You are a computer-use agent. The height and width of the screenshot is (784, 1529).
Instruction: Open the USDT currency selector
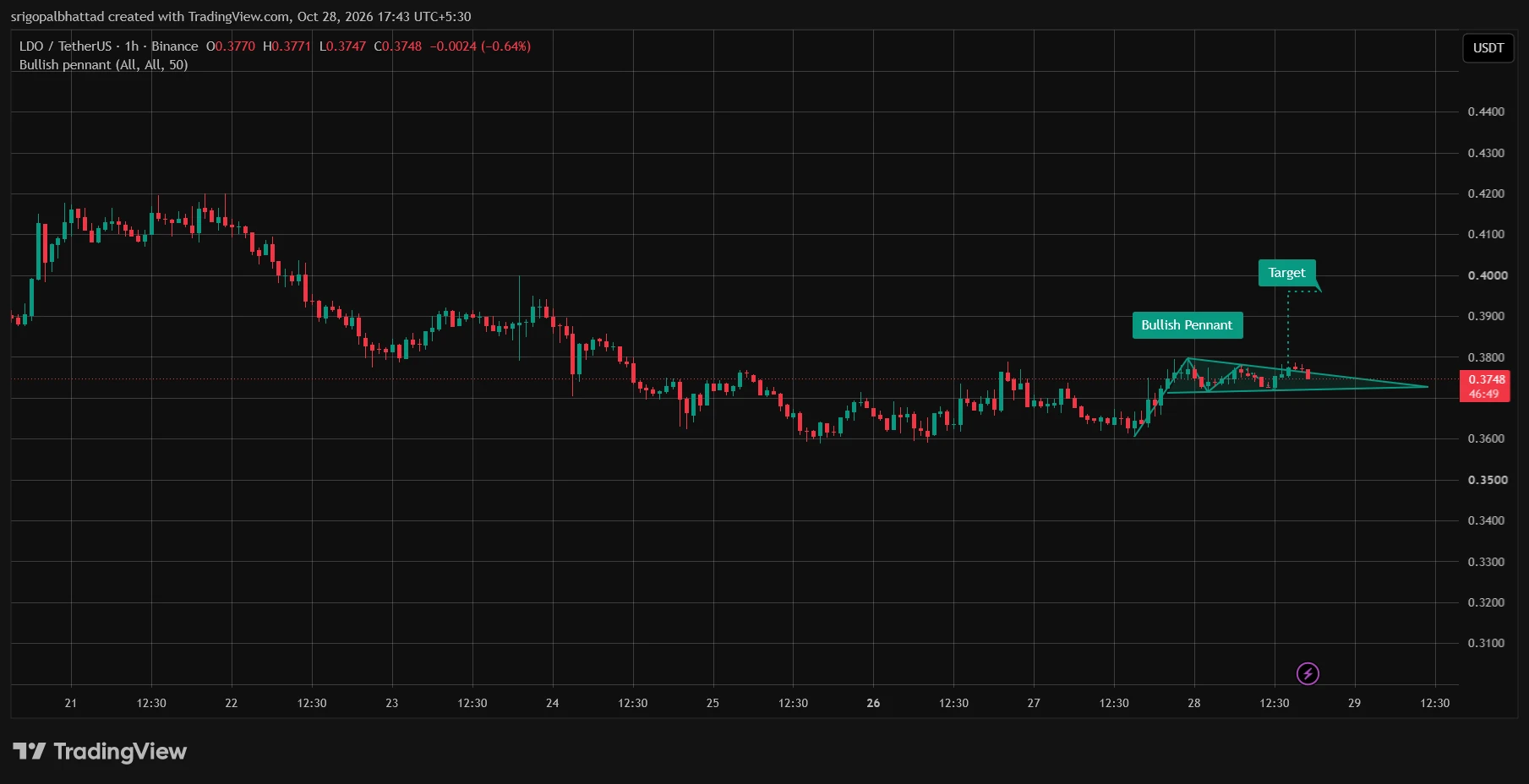(x=1488, y=48)
